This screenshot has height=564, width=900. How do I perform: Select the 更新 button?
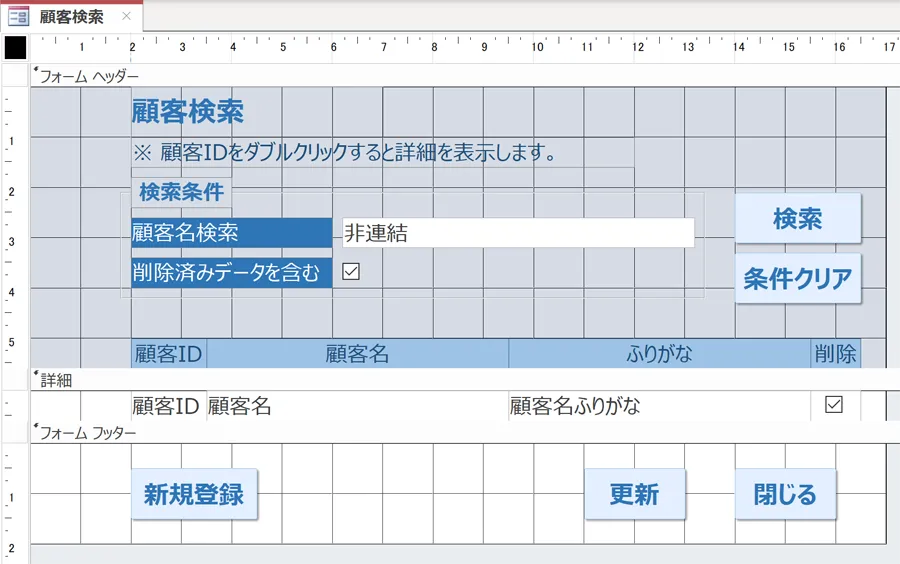click(634, 494)
